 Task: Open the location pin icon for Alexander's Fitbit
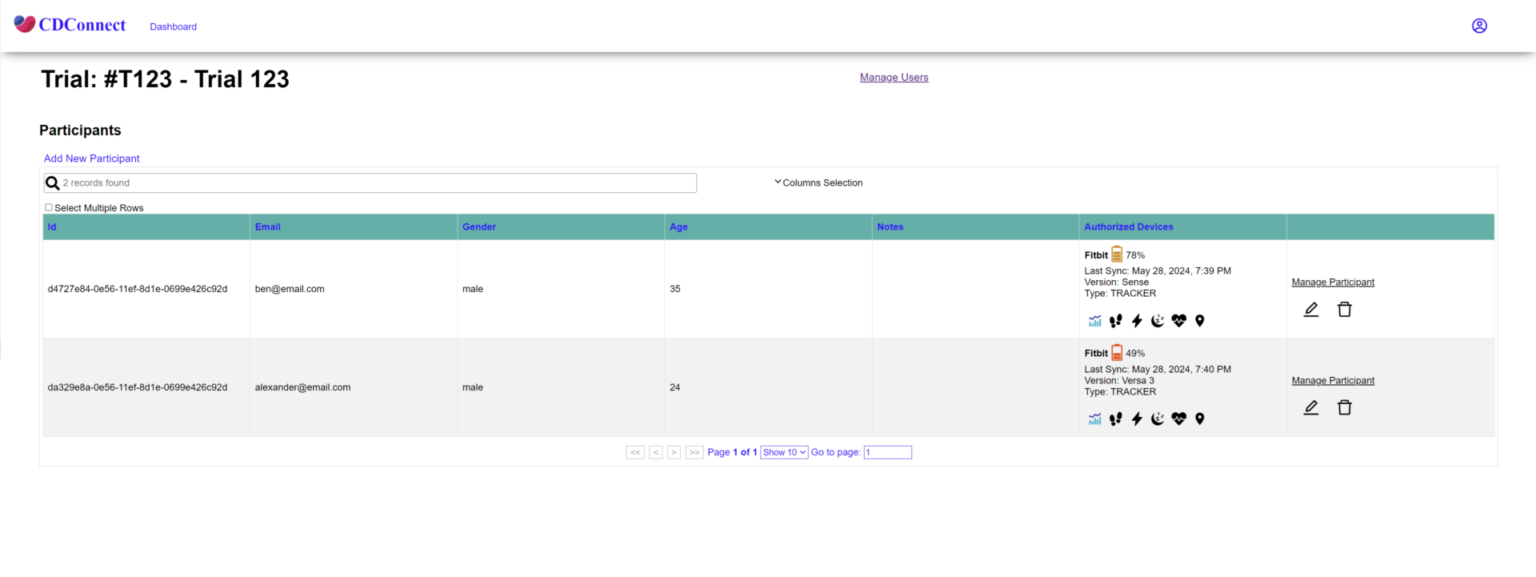tap(1199, 418)
